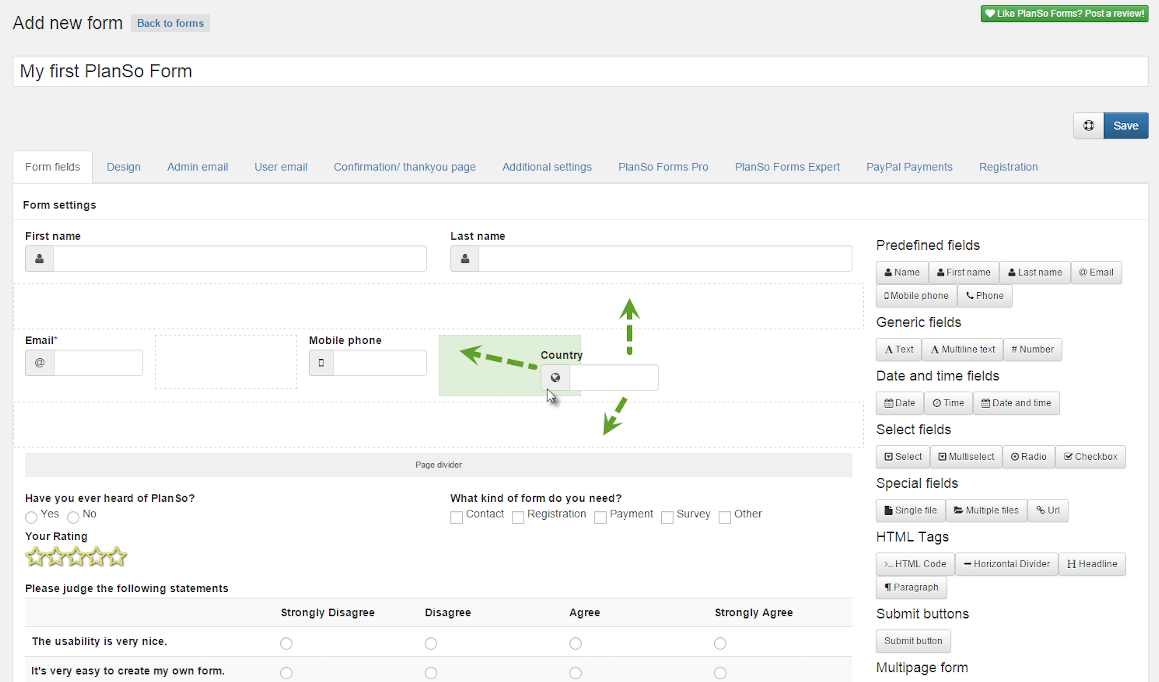The width and height of the screenshot is (1159, 682).
Task: Click Like PlanSo Forms? Post a review
Action: (x=1064, y=13)
